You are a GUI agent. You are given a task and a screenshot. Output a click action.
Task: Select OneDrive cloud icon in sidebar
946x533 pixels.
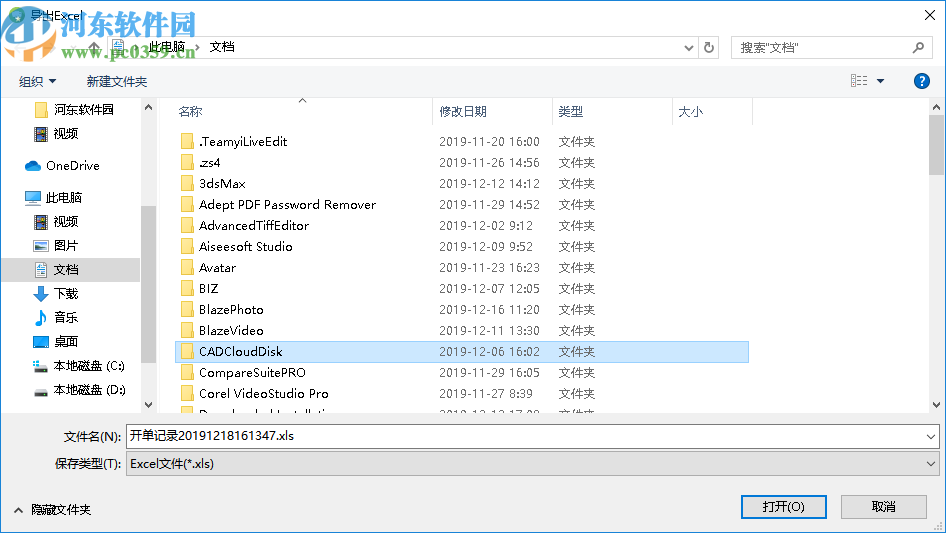[x=33, y=165]
